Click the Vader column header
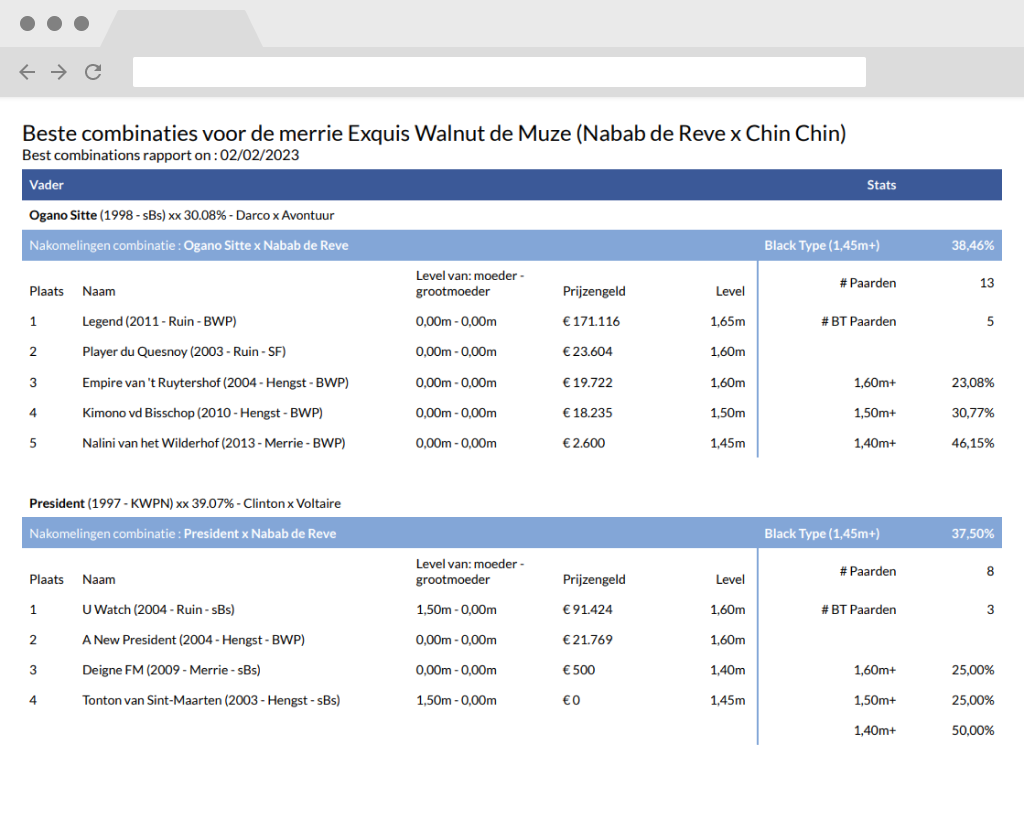 (46, 185)
